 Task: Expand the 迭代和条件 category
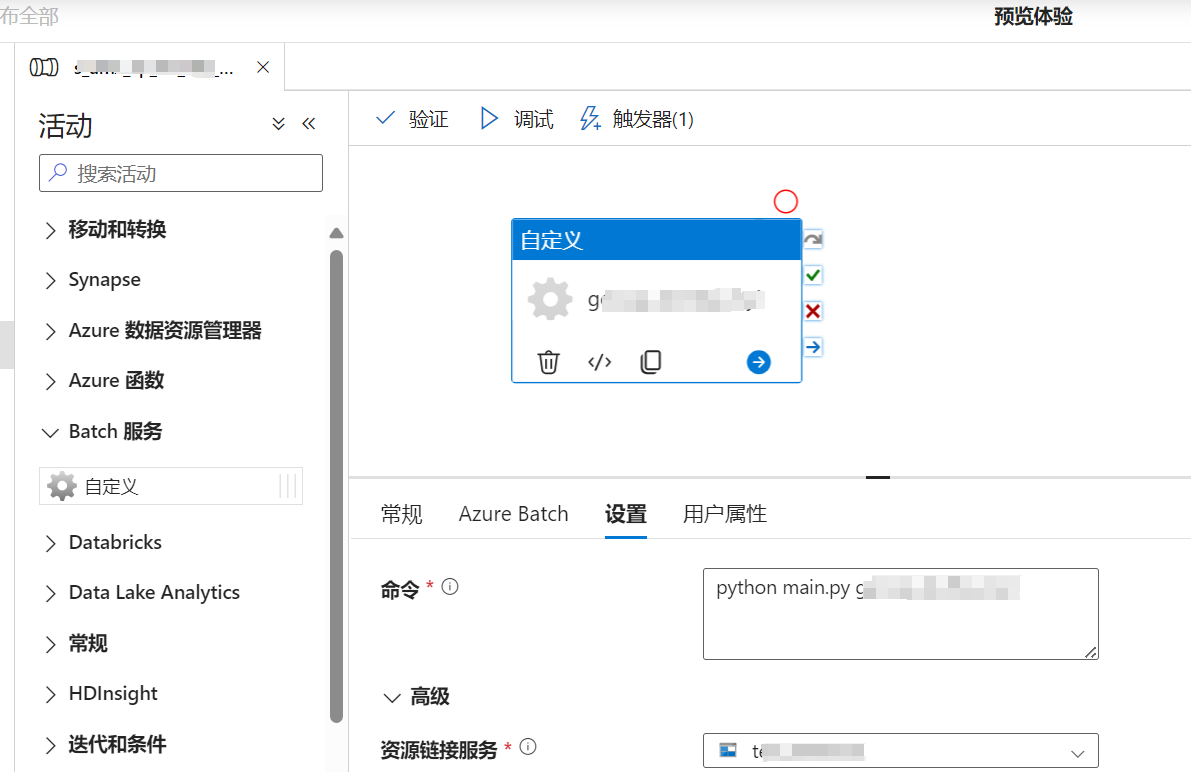[50, 745]
